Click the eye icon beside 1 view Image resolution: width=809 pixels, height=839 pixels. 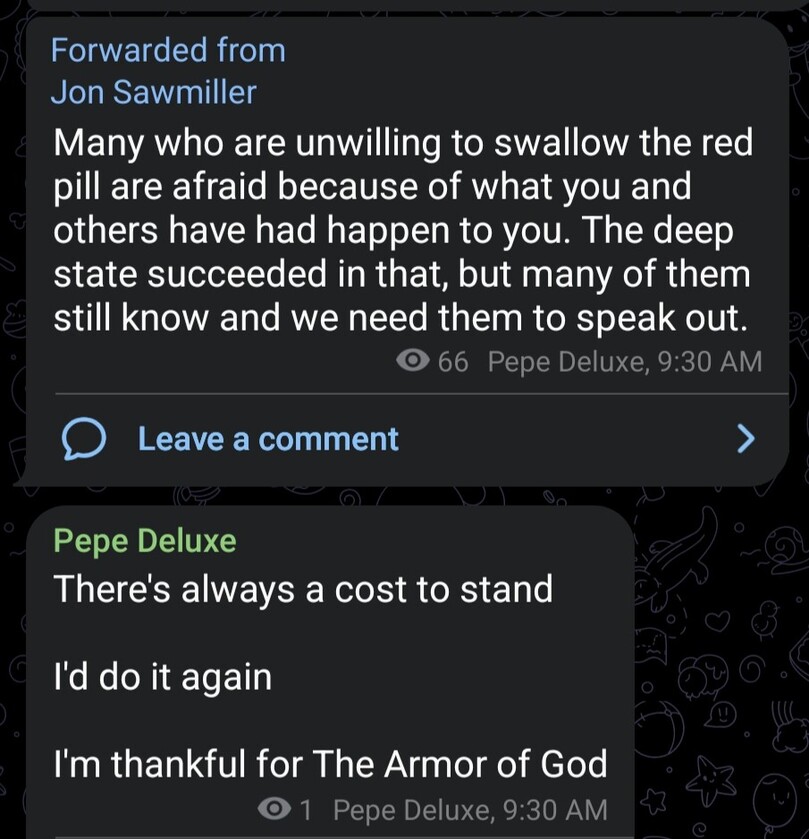[x=273, y=808]
